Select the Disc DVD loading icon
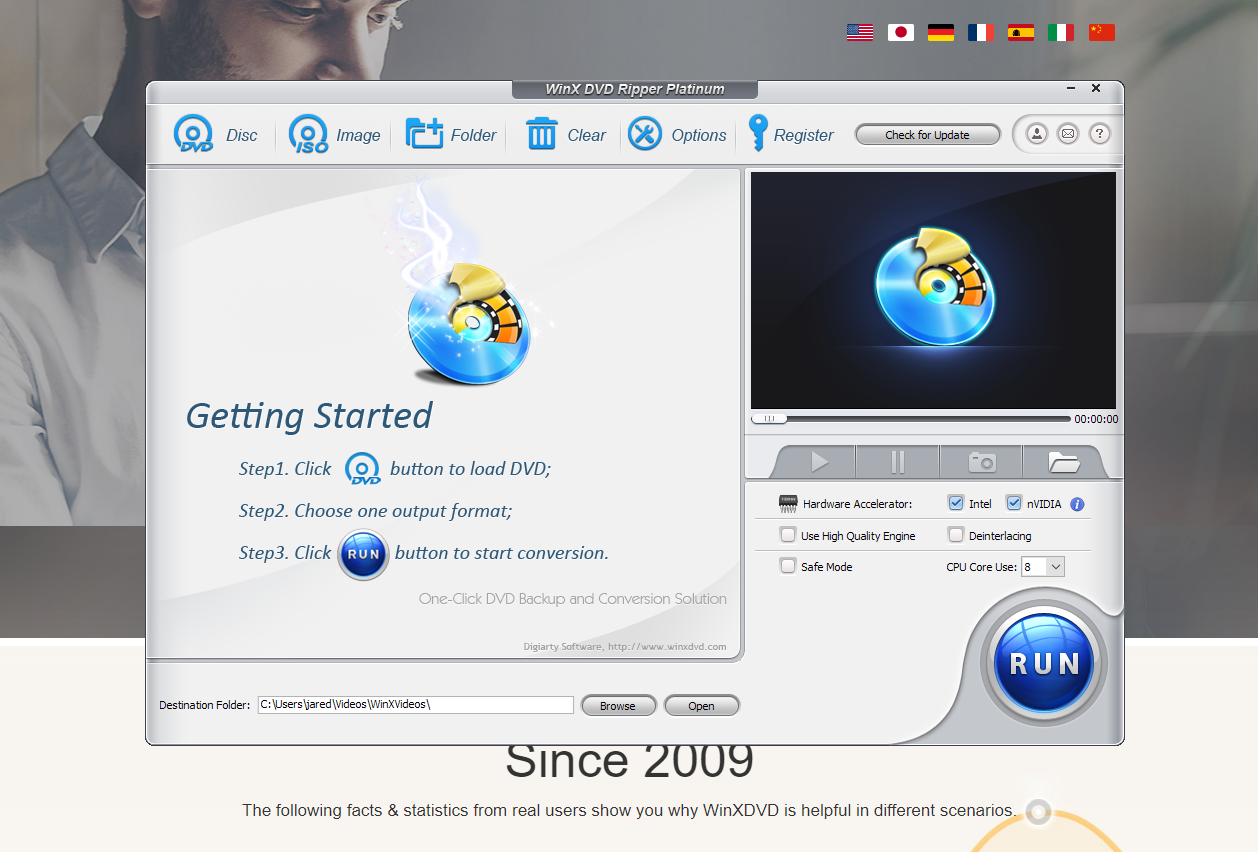Viewport: 1258px width, 852px height. (193, 133)
